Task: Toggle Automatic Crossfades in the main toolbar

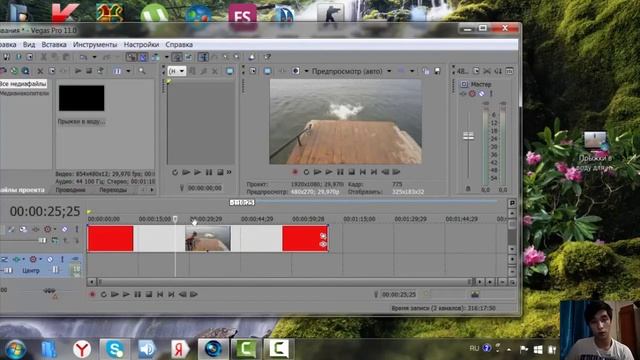Action: click(x=143, y=57)
